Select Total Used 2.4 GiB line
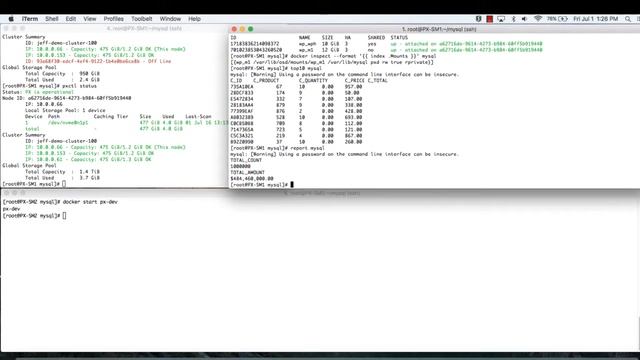640x360 pixels. coord(62,80)
